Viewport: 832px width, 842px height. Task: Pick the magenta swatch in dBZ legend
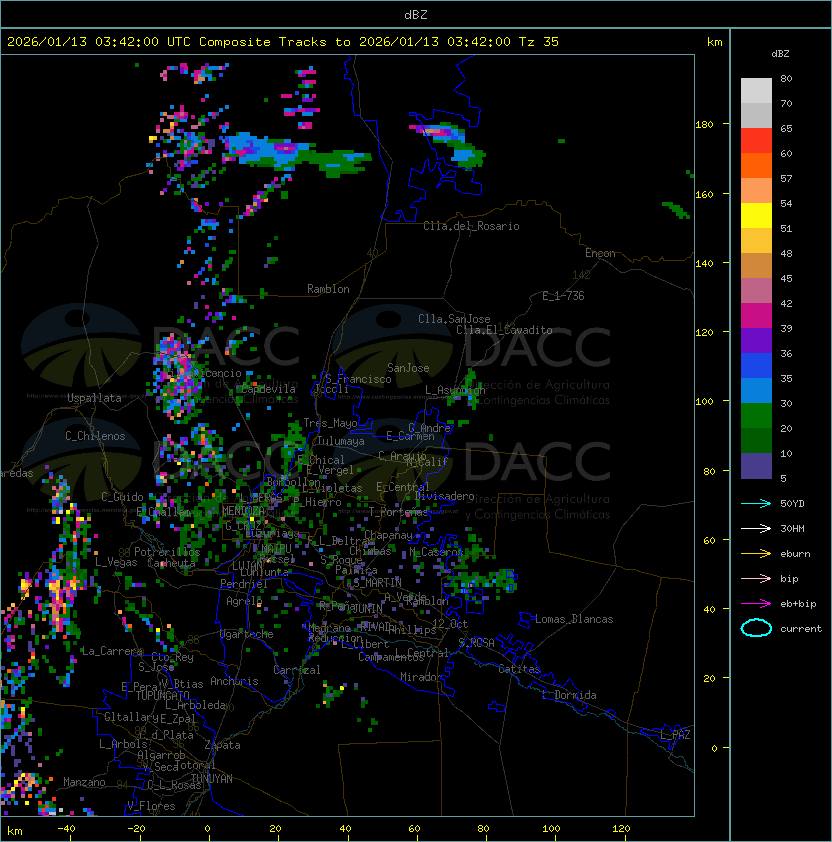(x=756, y=316)
